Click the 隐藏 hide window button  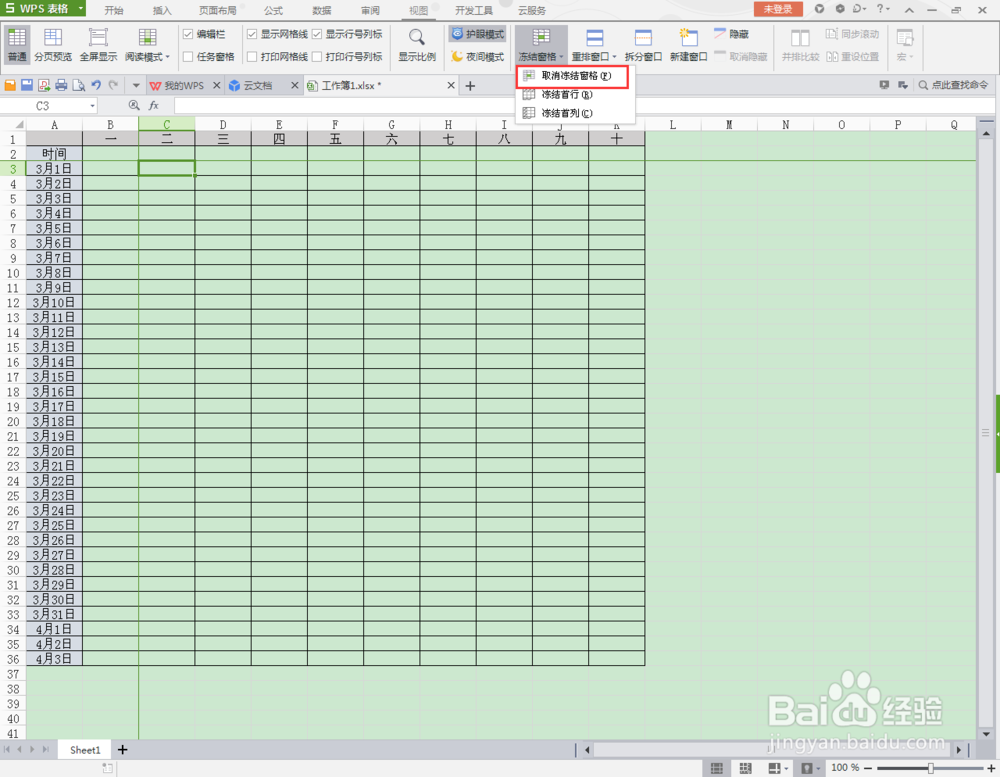coord(732,34)
